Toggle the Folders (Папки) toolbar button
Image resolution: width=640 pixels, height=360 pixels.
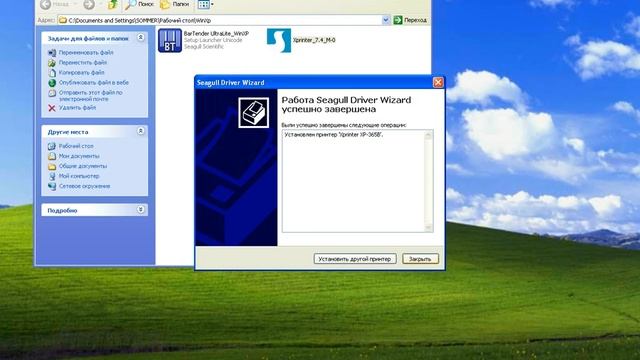click(x=175, y=4)
